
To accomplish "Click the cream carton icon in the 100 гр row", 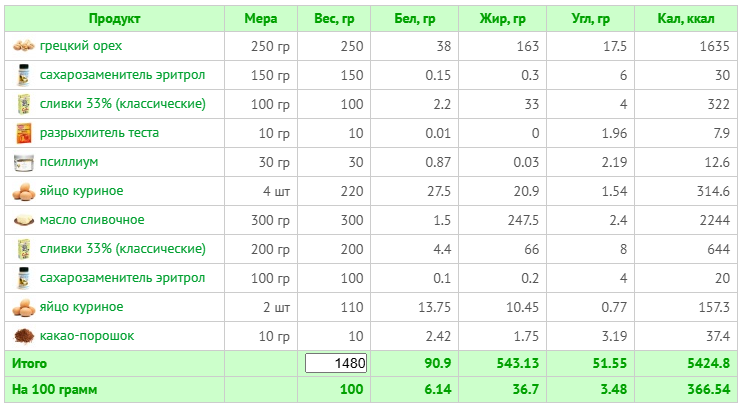I will tap(24, 104).
